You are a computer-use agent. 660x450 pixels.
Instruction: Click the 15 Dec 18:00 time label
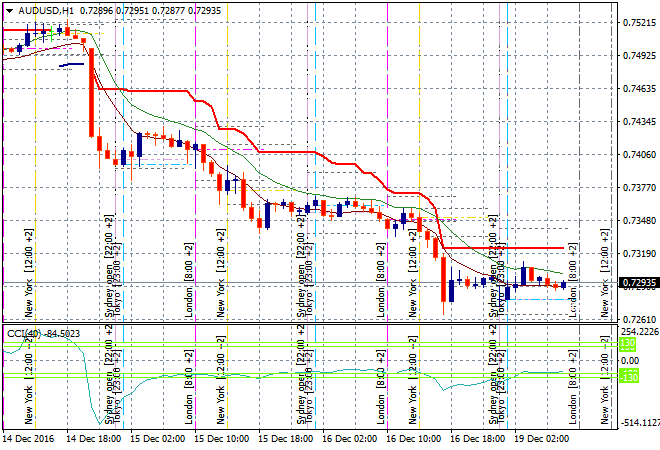(285, 439)
